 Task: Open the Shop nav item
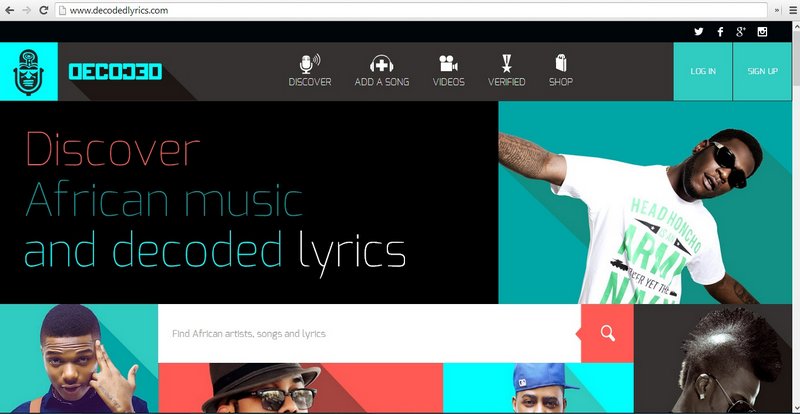click(x=560, y=71)
